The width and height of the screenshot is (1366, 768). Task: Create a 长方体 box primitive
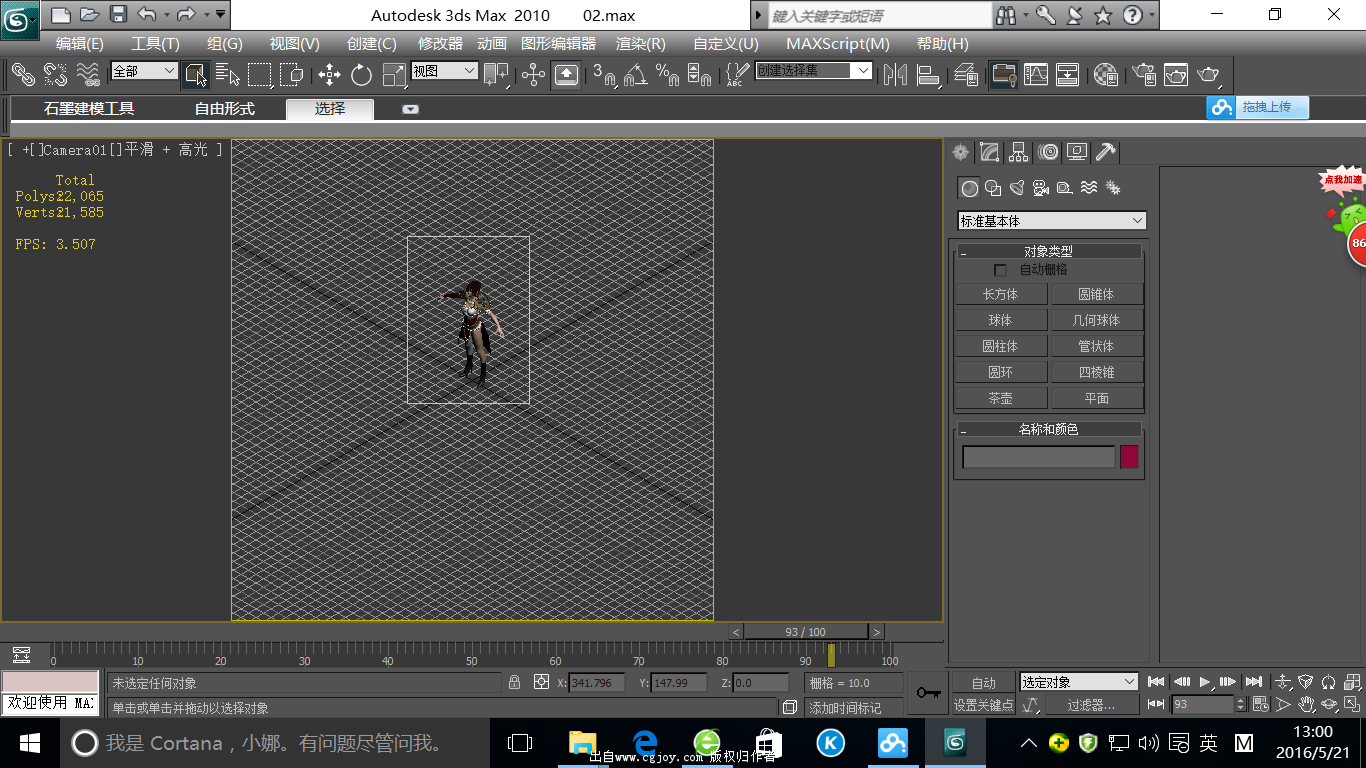pyautogui.click(x=1001, y=294)
